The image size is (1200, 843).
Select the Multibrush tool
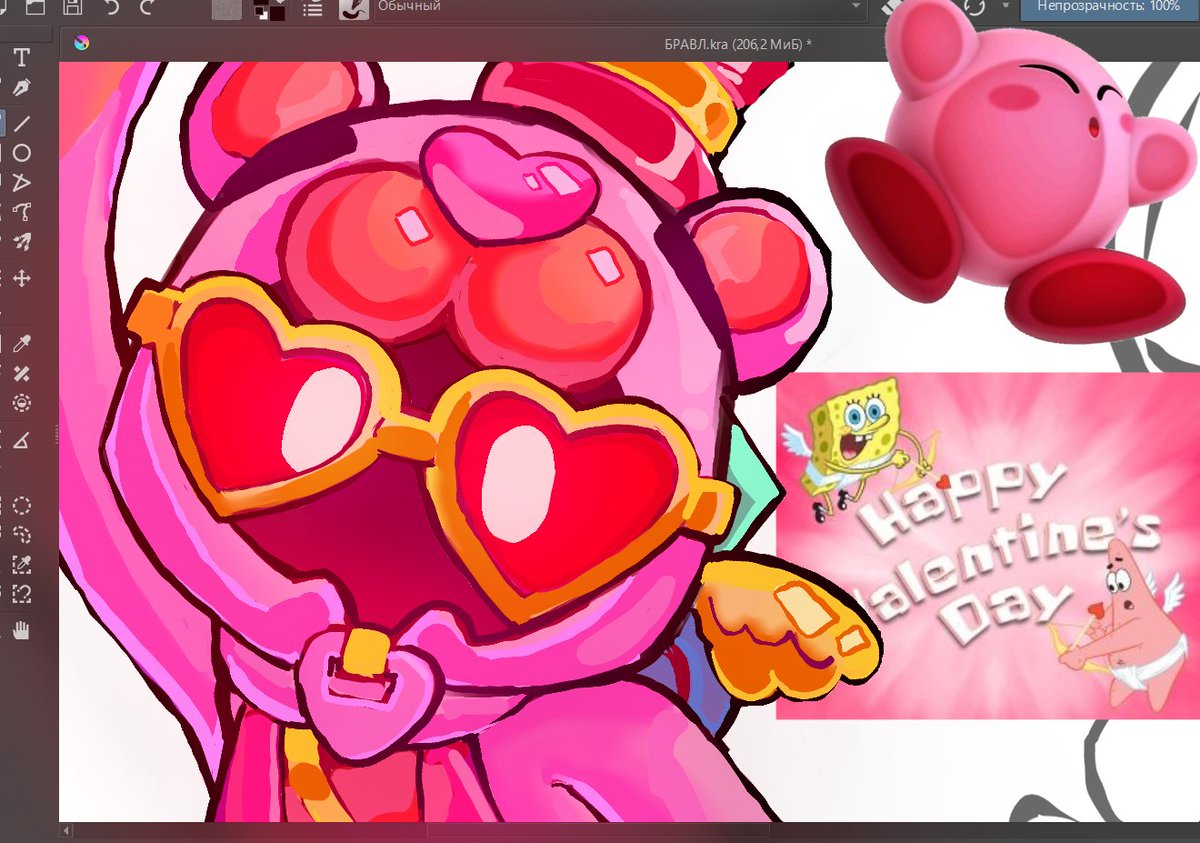point(21,241)
